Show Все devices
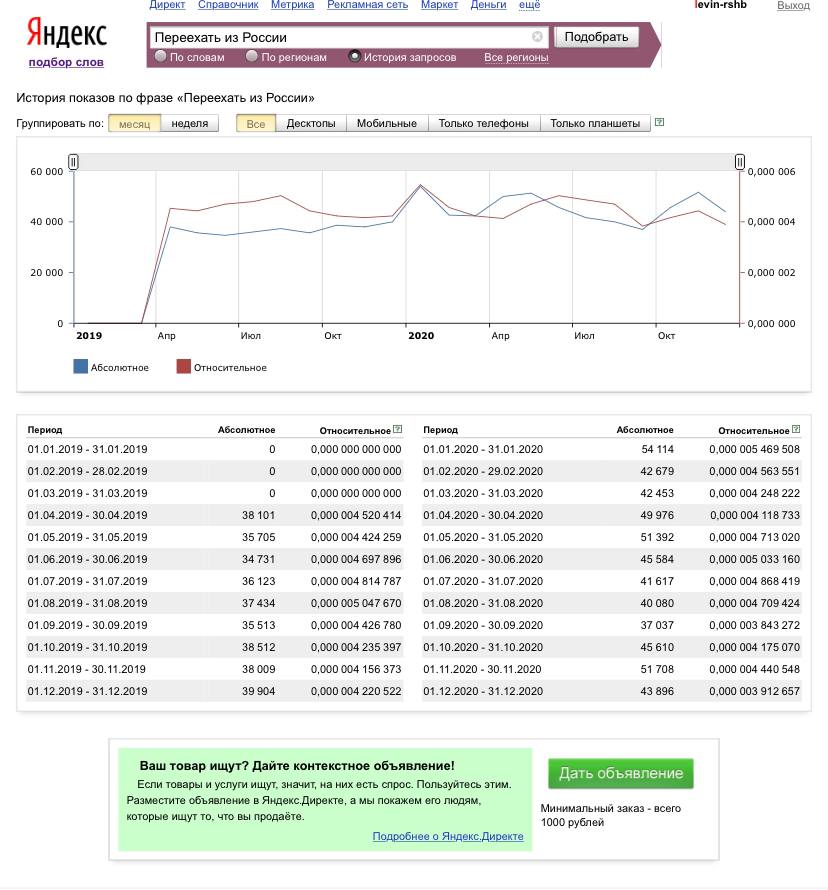 (256, 123)
